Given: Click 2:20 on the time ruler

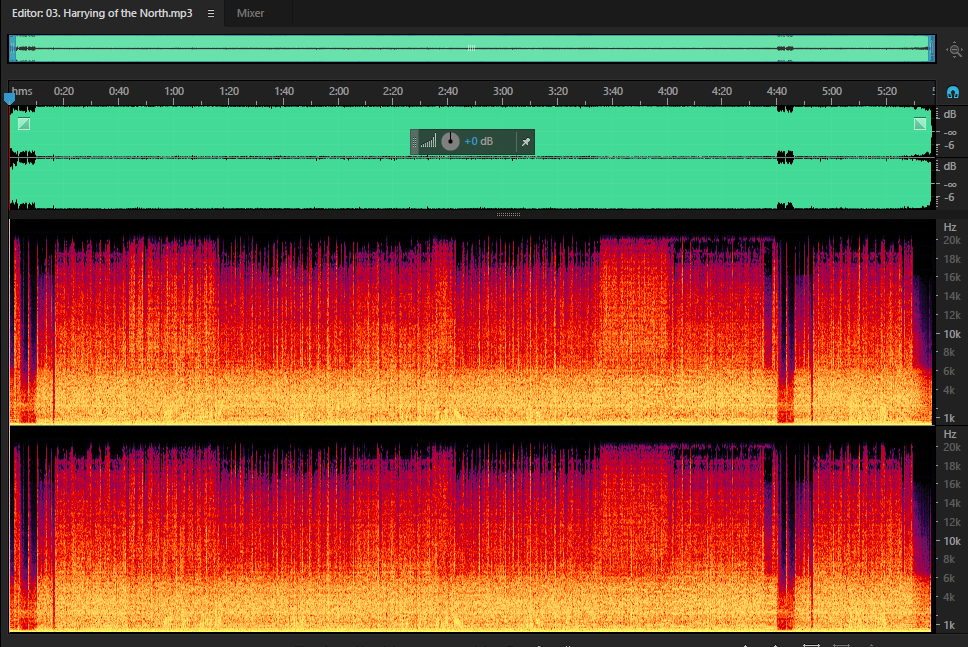Looking at the screenshot, I should (x=393, y=91).
